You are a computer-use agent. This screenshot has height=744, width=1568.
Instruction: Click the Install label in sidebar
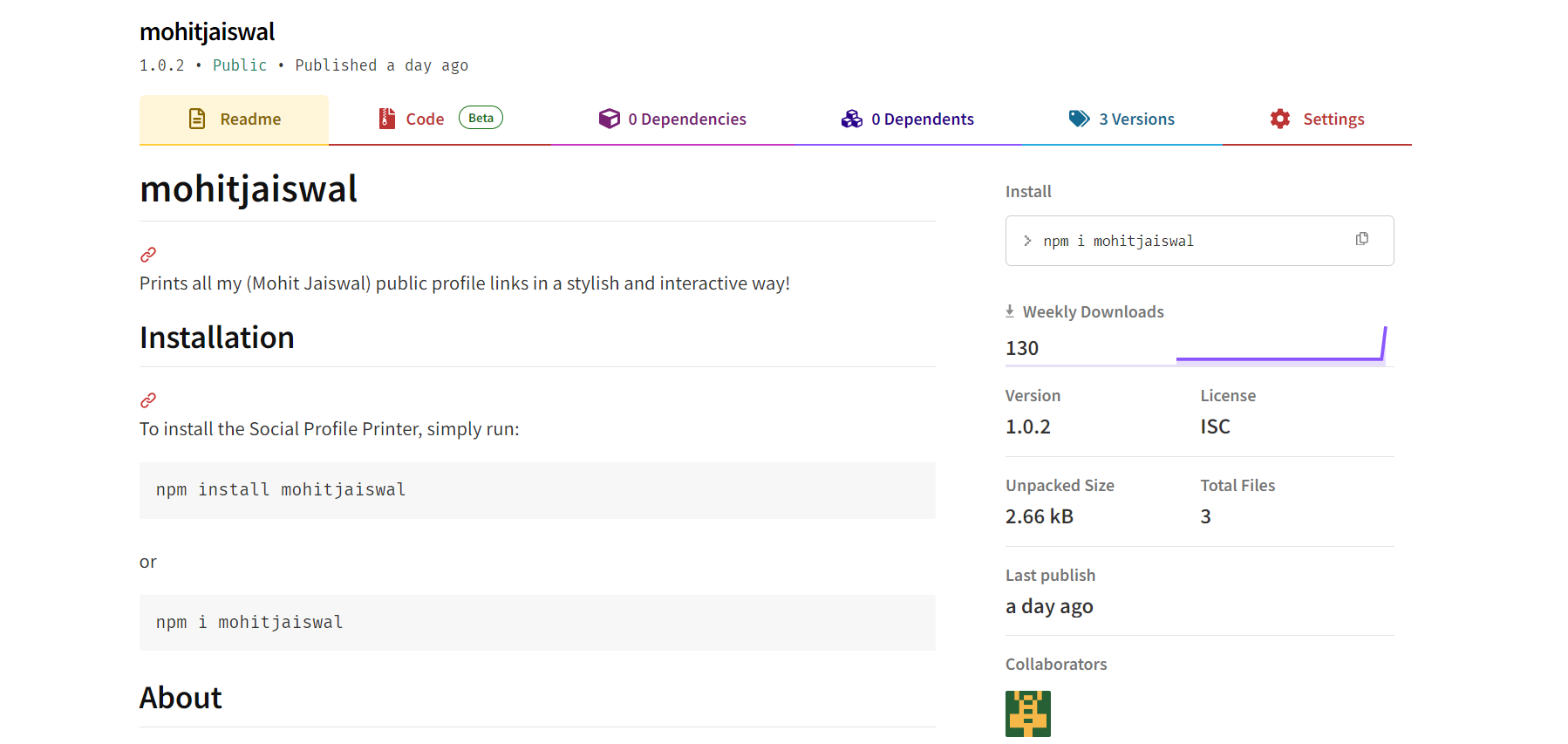tap(1028, 191)
